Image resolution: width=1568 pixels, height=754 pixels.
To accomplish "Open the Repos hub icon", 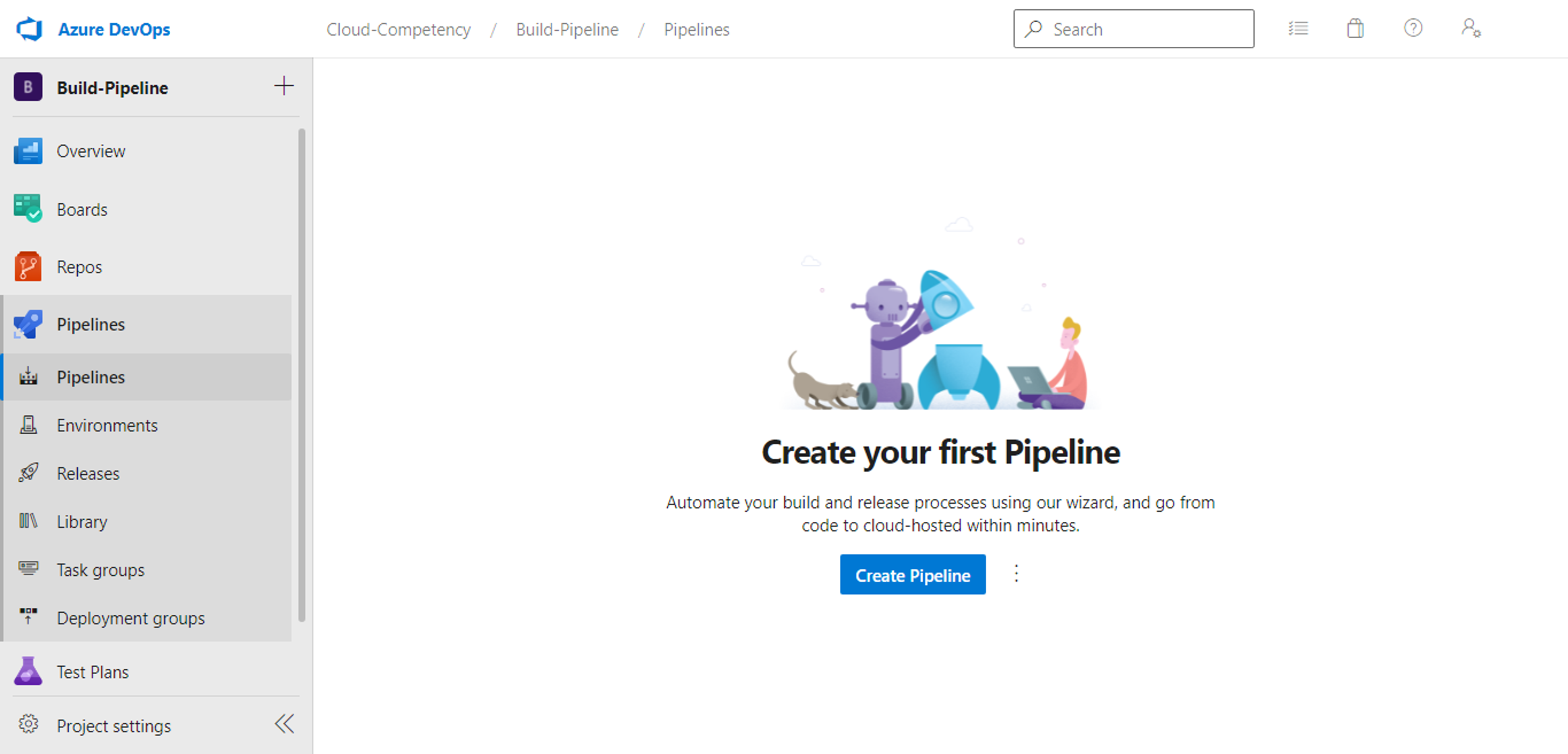I will click(x=28, y=266).
